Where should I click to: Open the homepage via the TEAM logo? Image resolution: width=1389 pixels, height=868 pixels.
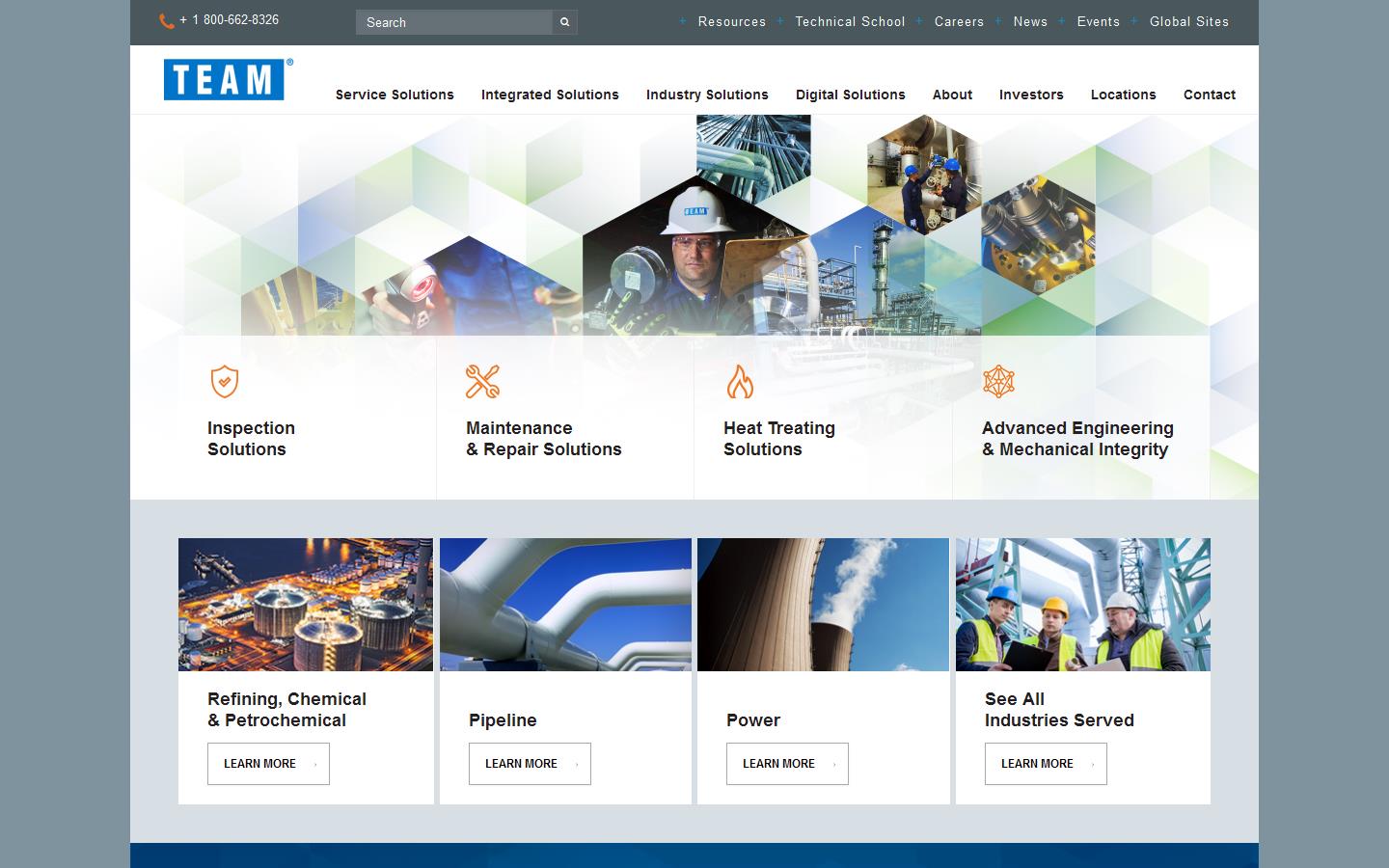(x=226, y=80)
